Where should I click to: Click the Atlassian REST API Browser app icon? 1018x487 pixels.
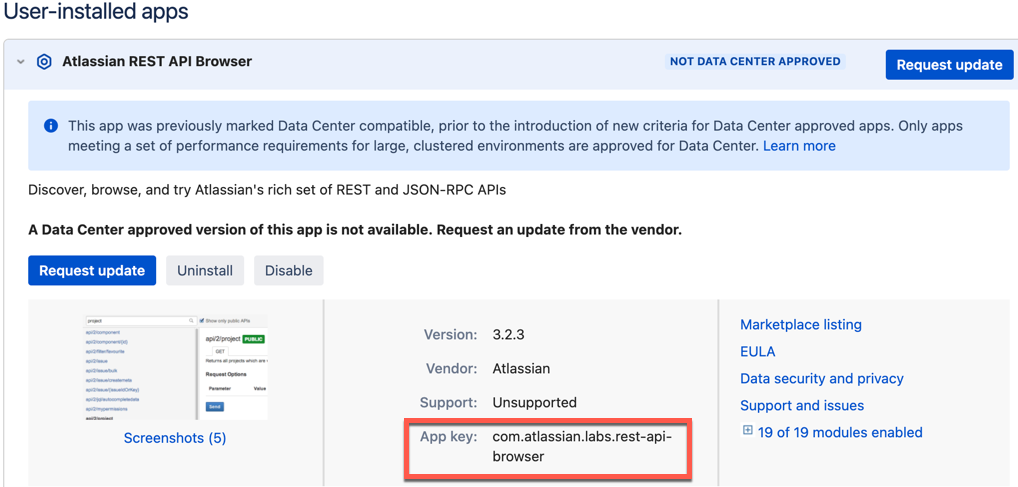click(44, 62)
